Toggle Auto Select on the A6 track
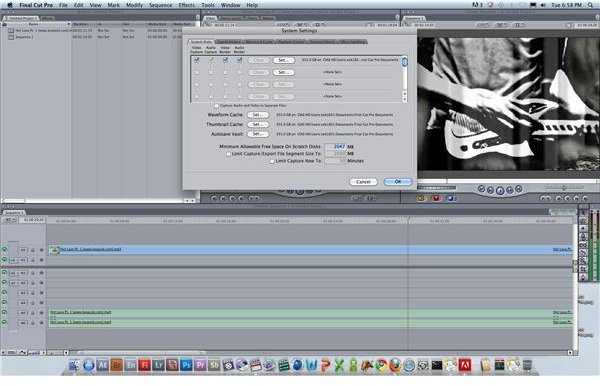The width and height of the screenshot is (600, 386). [41, 323]
